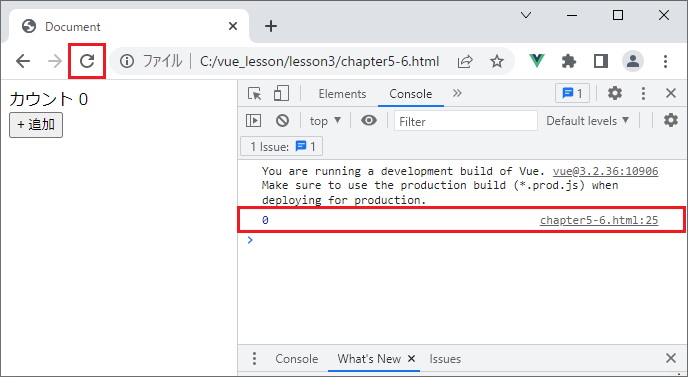Open site information icon in address bar
Screen dimensions: 688x377
point(126,61)
